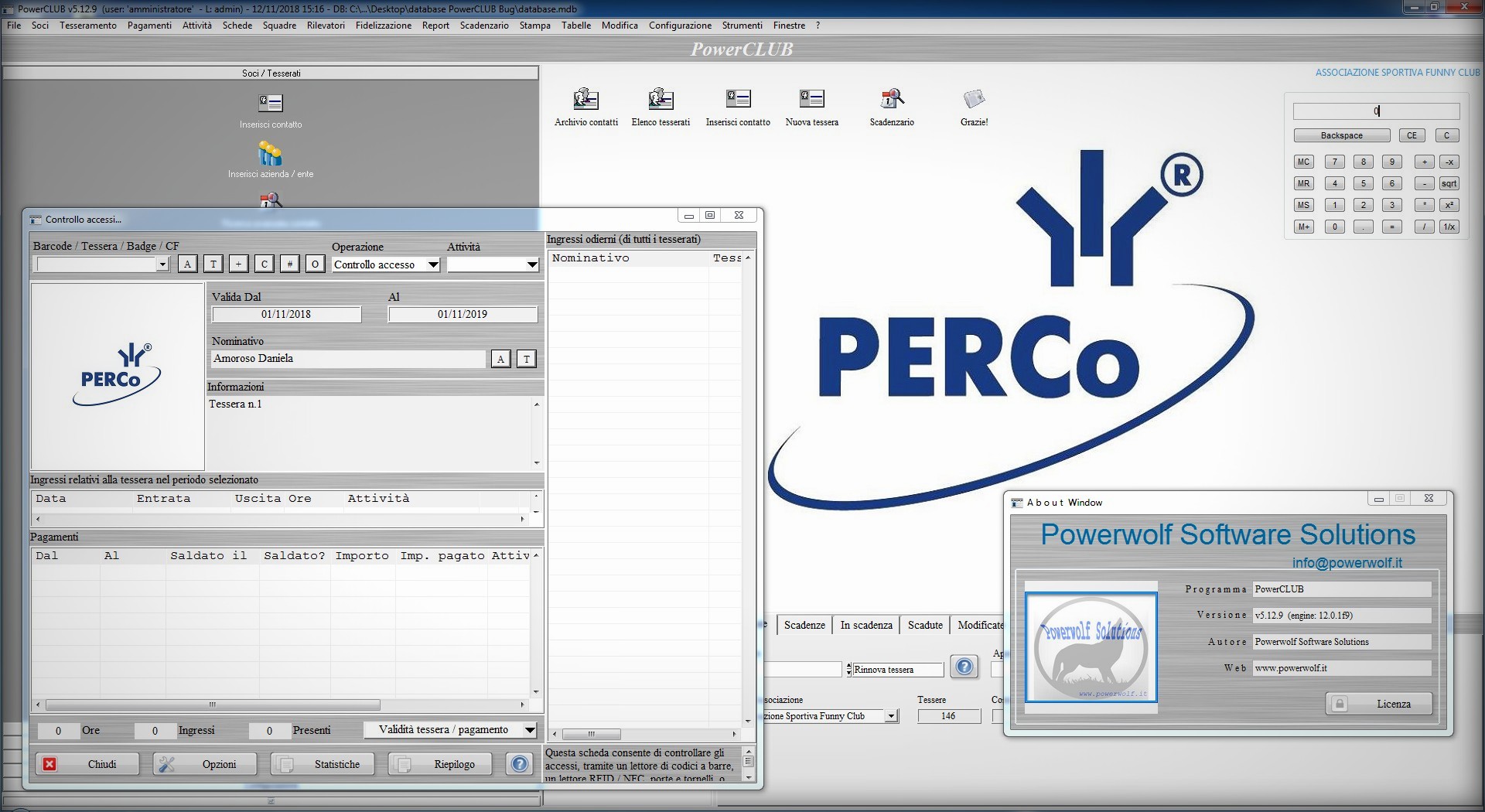1485x812 pixels.
Task: Click Entrata column header
Action: [x=163, y=498]
